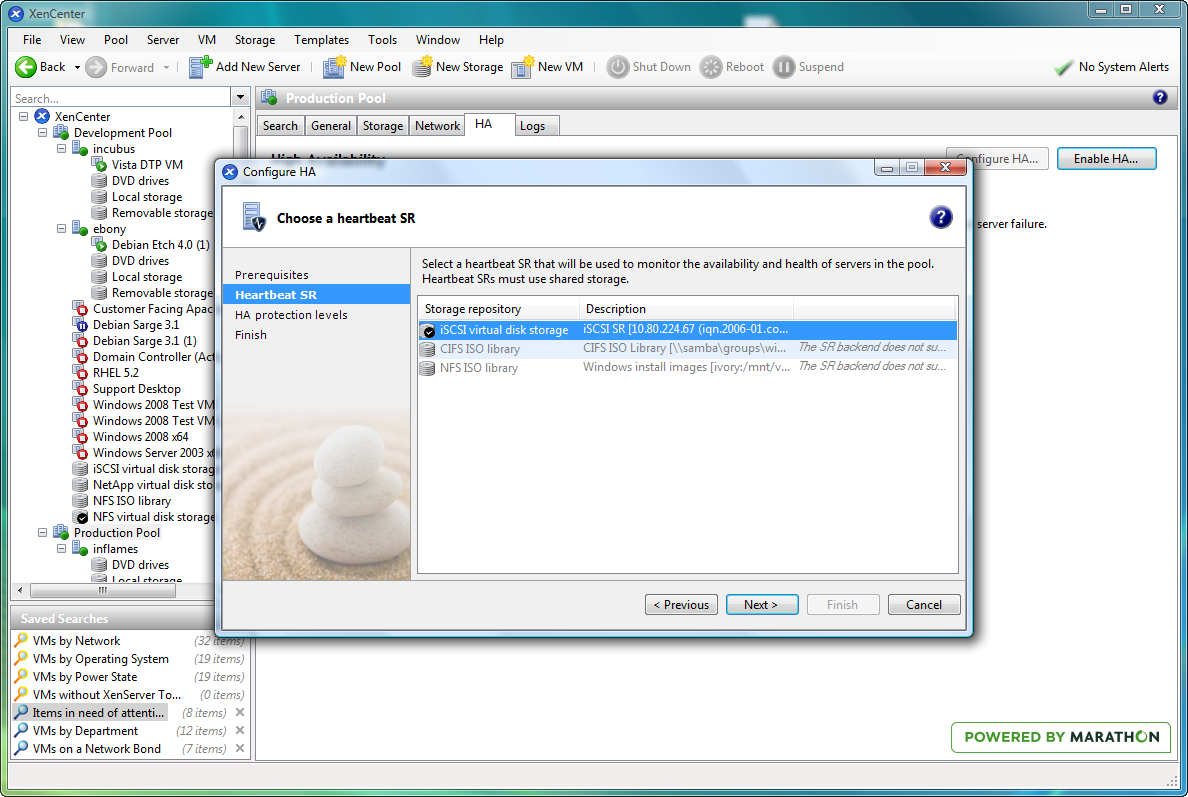Collapse the incubus server node

pyautogui.click(x=61, y=148)
